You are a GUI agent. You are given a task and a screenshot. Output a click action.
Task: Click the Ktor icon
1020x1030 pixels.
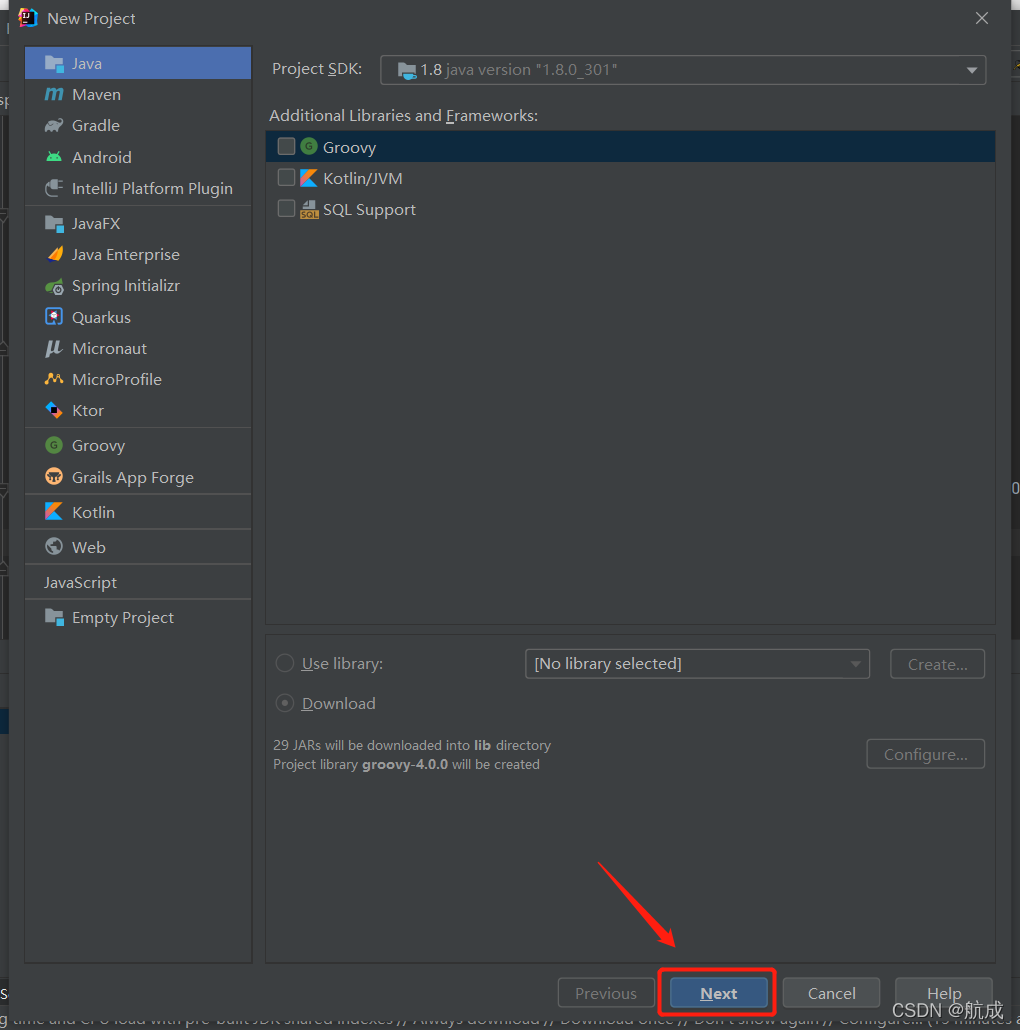pos(54,410)
